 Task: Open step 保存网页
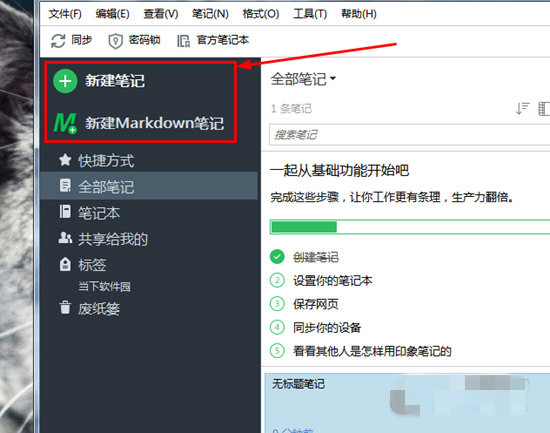pyautogui.click(x=316, y=304)
